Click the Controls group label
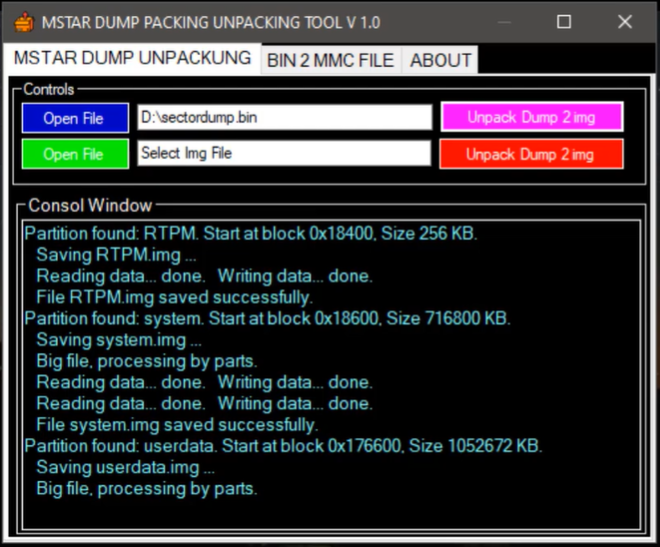660x547 pixels. [49, 89]
